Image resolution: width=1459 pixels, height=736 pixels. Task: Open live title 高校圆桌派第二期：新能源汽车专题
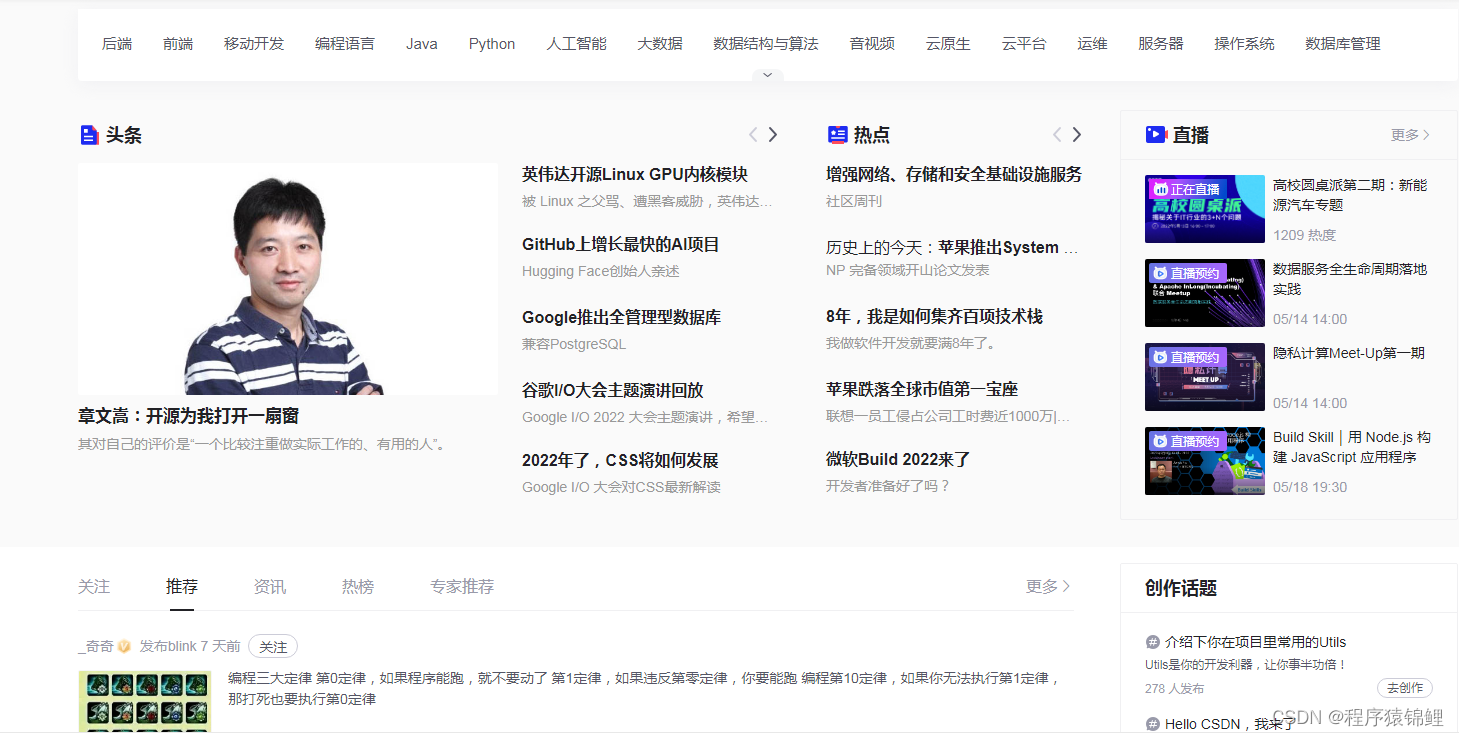coord(1350,195)
